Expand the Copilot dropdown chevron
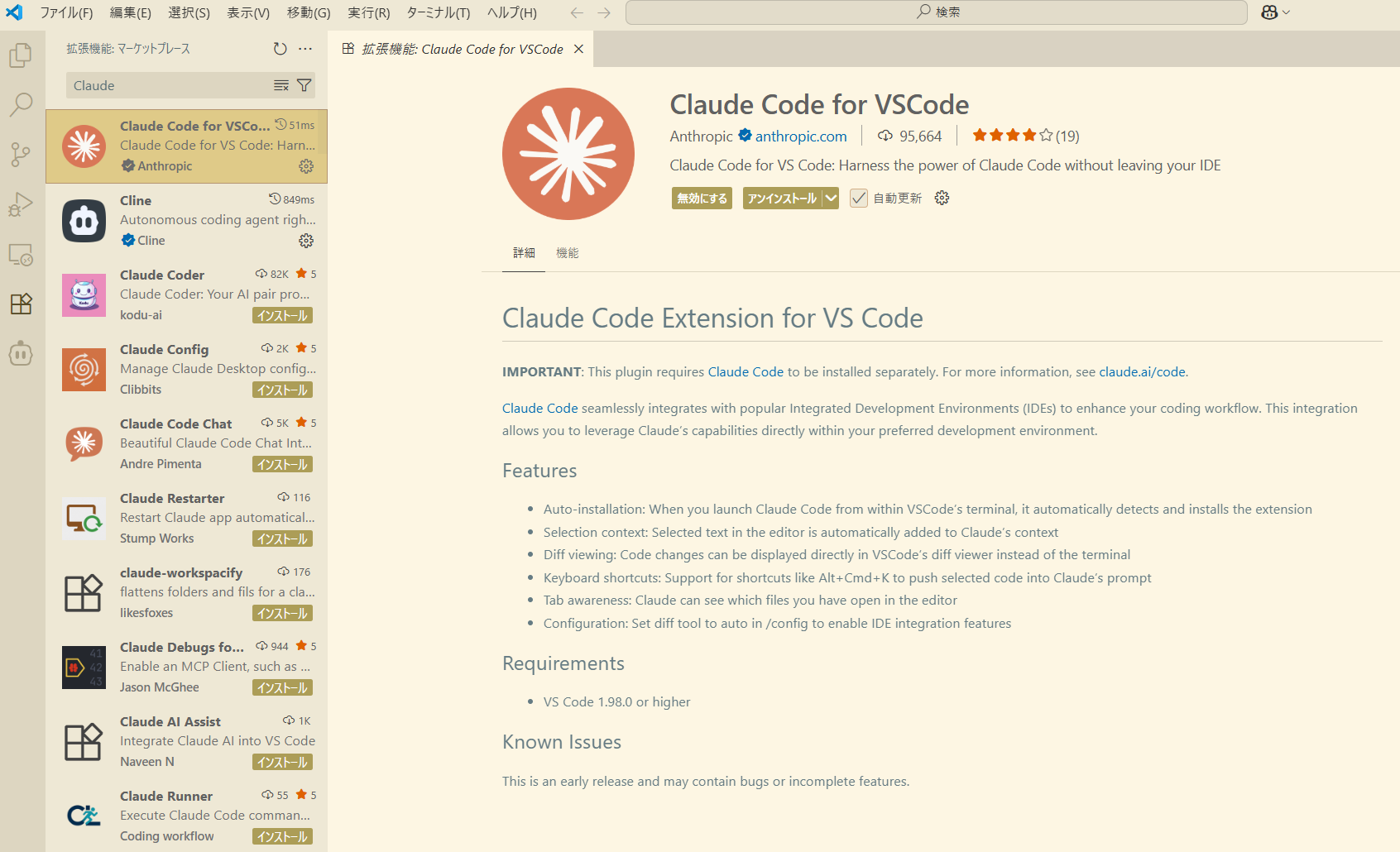Viewport: 1400px width, 852px height. tap(1286, 12)
